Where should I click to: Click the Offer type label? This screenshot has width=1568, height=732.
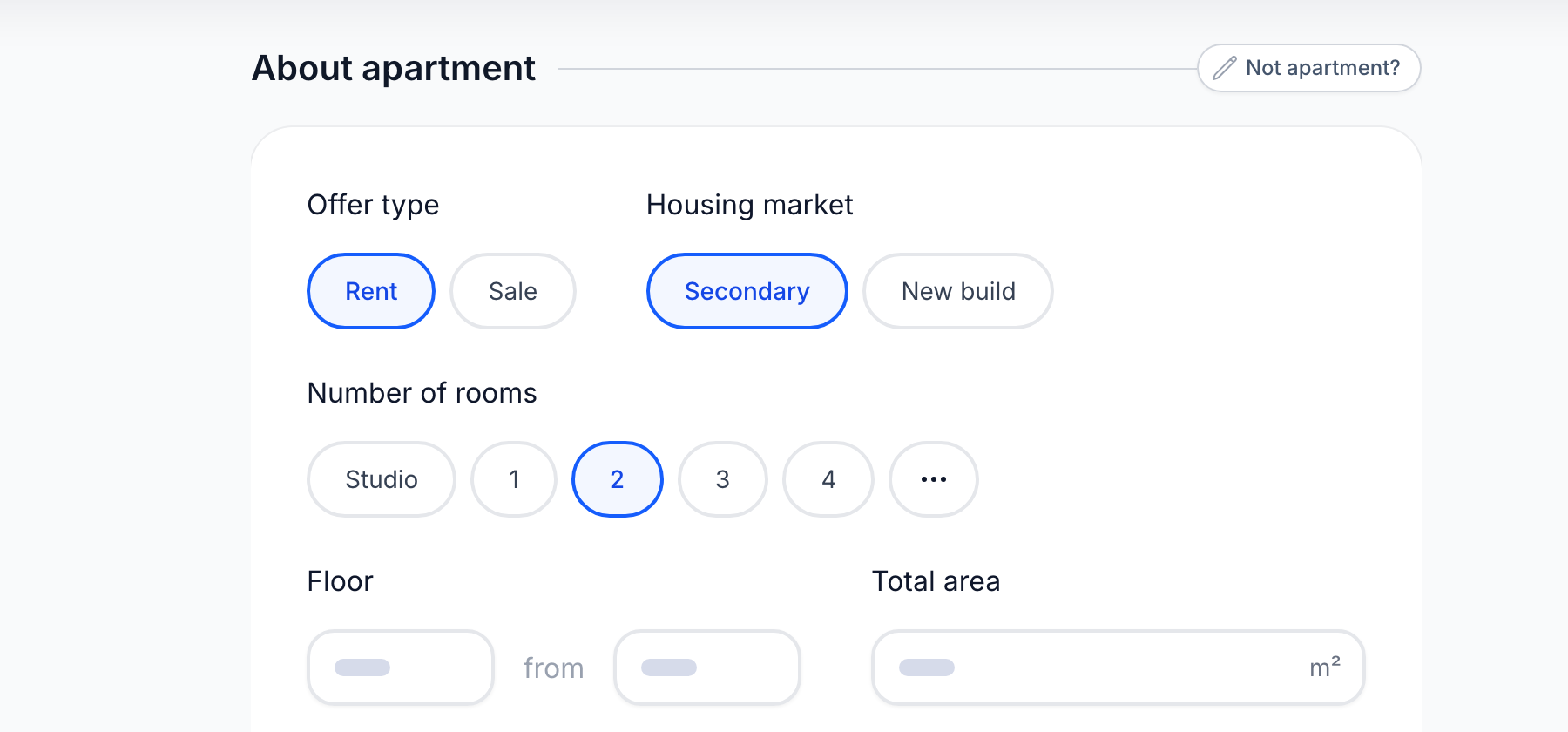point(374,205)
